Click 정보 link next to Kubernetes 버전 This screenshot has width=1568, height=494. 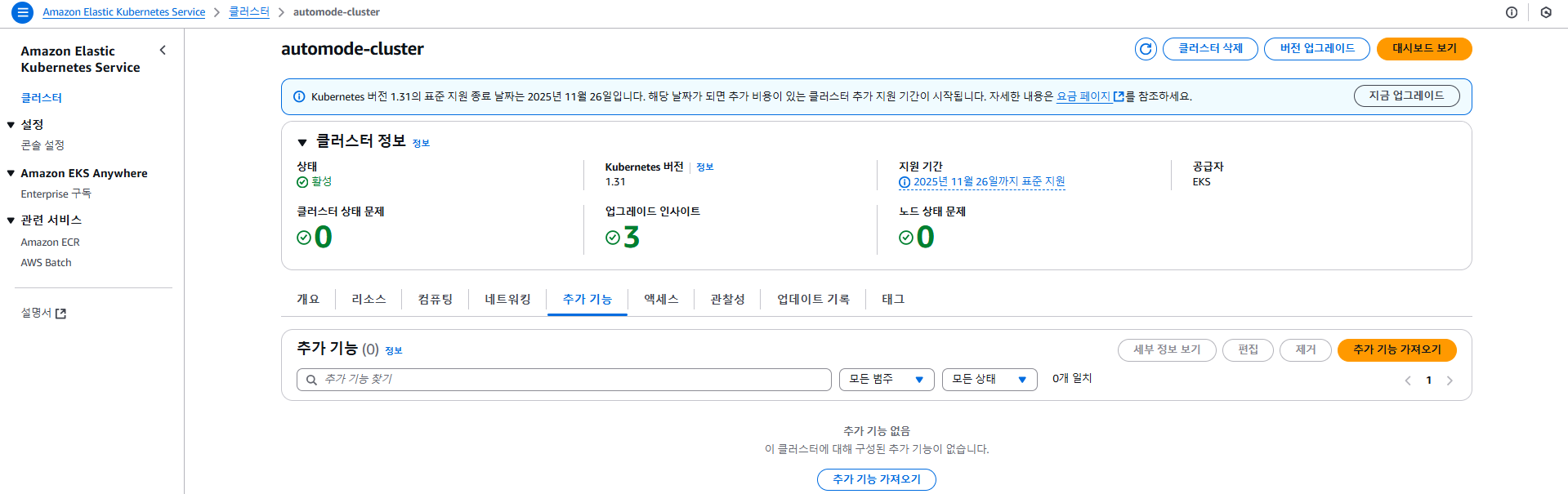(x=705, y=167)
